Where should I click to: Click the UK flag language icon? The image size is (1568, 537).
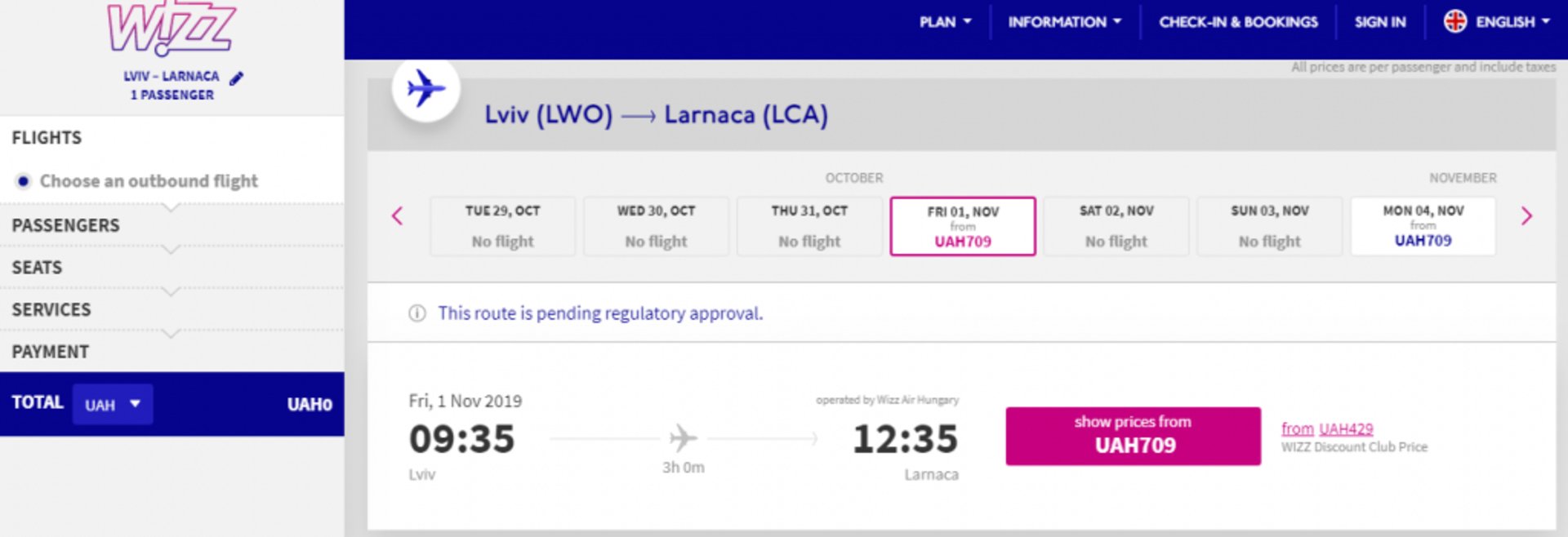pos(1455,21)
